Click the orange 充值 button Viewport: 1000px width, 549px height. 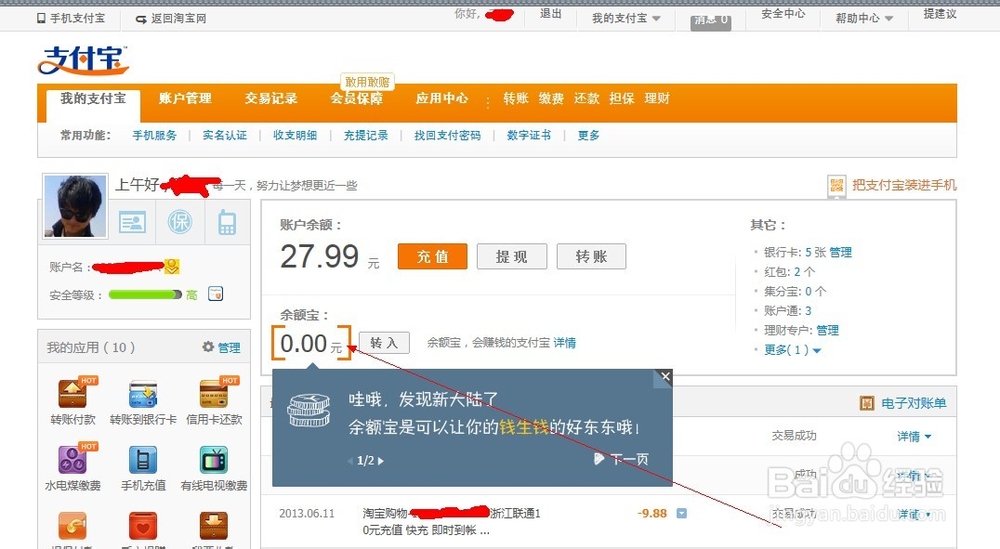pos(432,256)
